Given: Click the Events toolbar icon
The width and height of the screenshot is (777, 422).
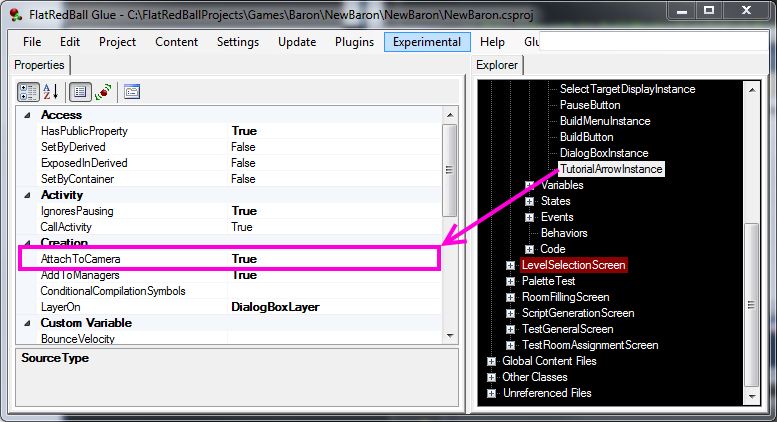Looking at the screenshot, I should (103, 92).
